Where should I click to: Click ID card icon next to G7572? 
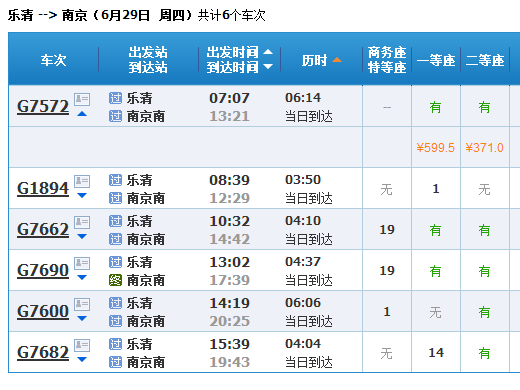click(82, 99)
